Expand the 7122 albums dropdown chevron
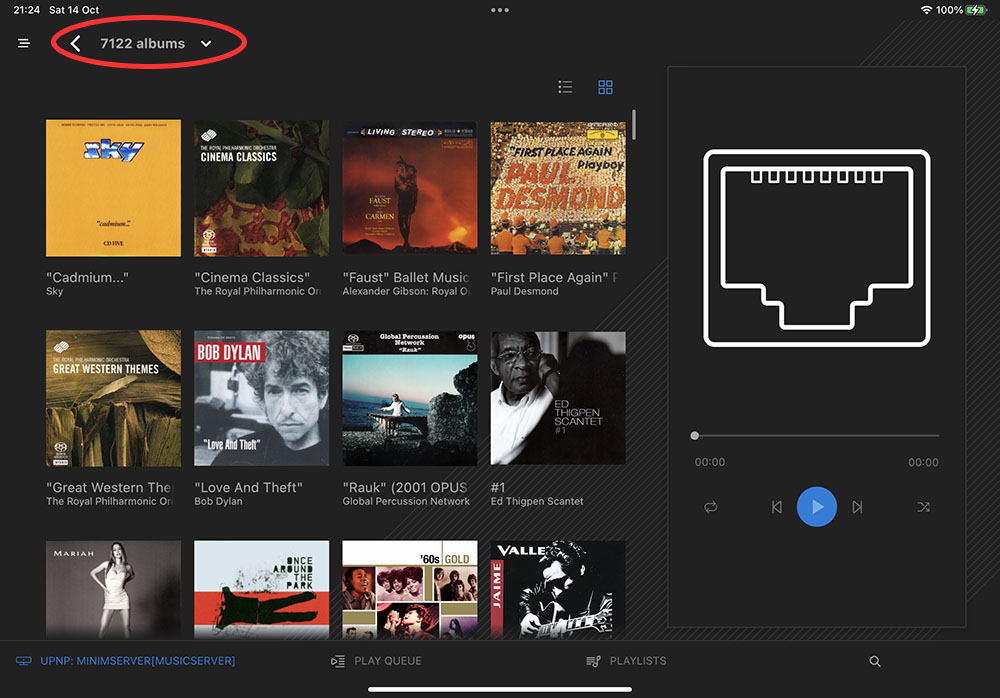The height and width of the screenshot is (698, 1000). click(205, 44)
